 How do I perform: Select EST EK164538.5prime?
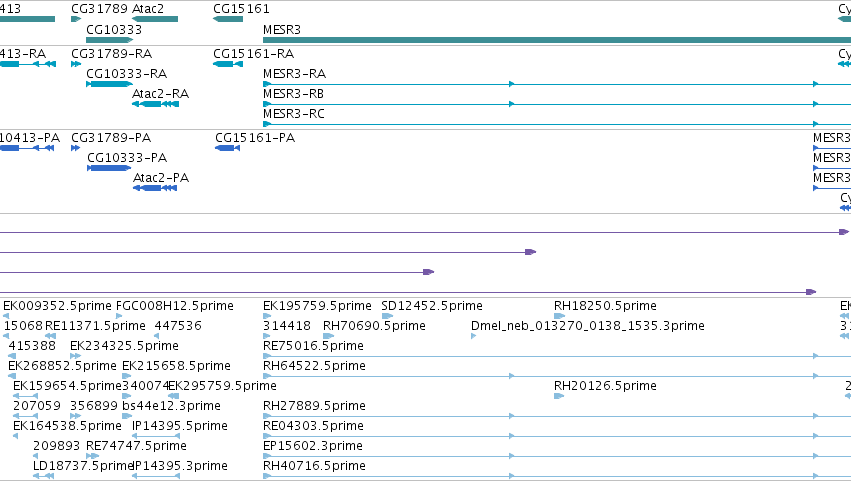[x=67, y=427]
